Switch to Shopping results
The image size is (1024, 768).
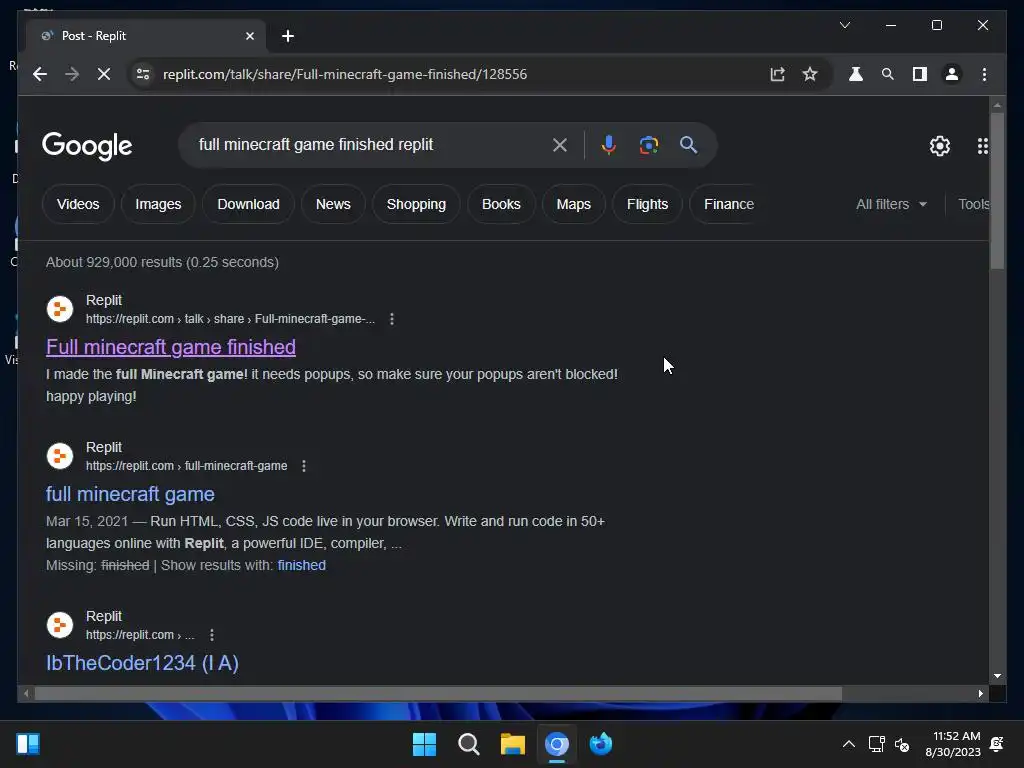click(x=416, y=204)
